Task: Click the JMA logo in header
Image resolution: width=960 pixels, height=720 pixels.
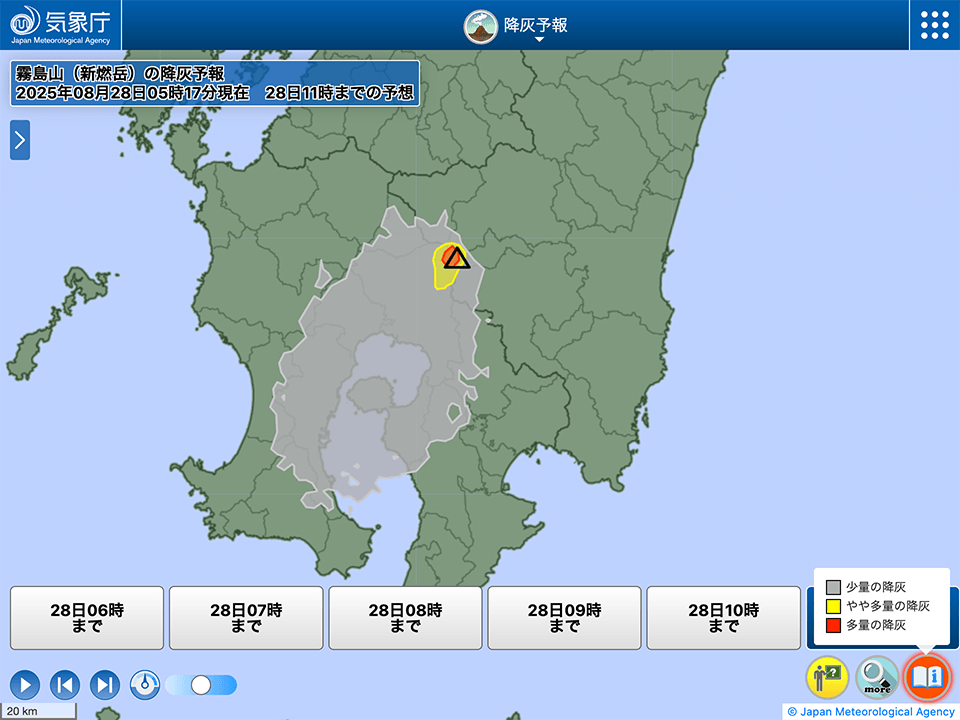Action: [61, 25]
